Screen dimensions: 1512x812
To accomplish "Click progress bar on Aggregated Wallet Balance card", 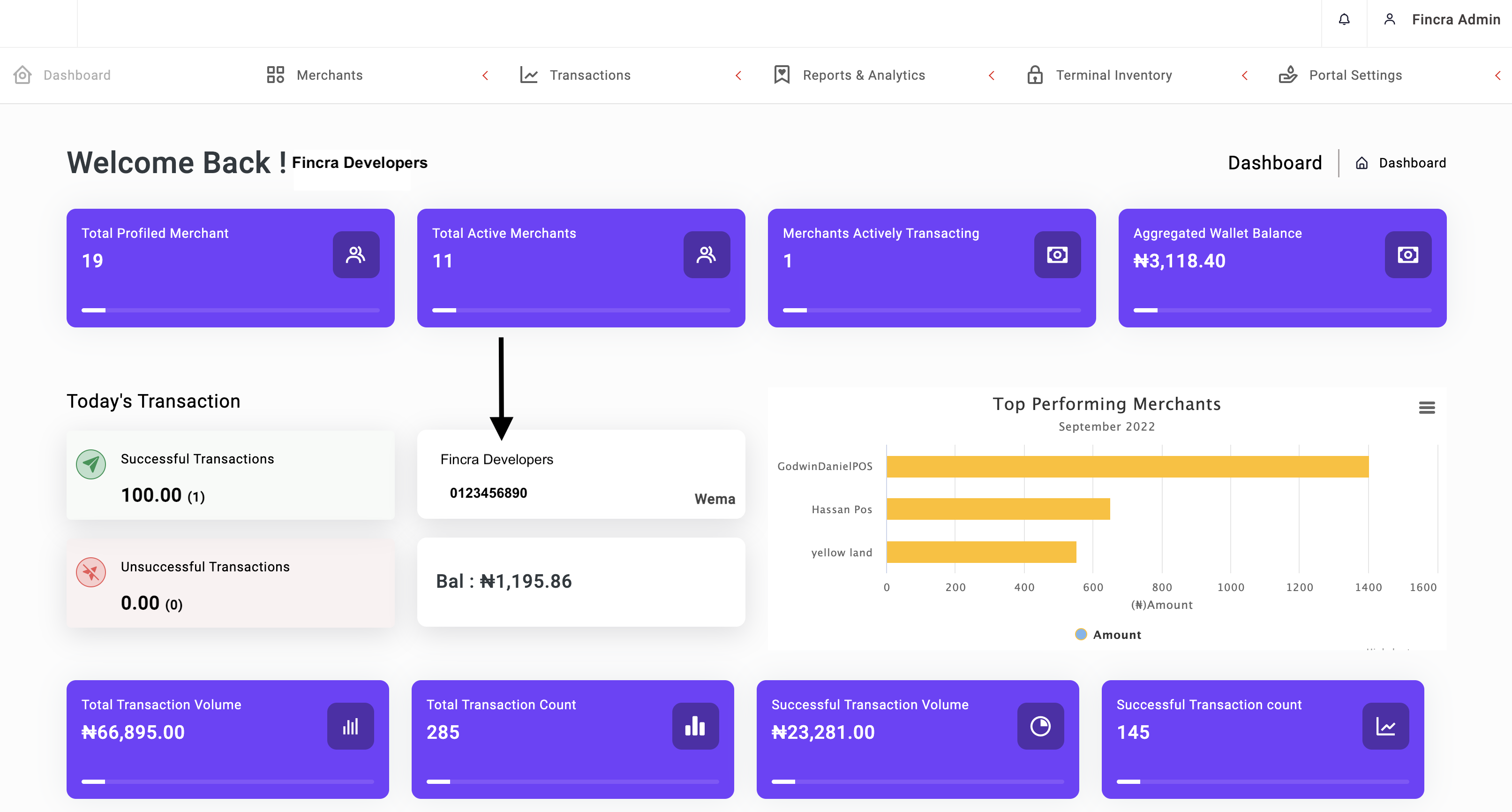I will pos(1282,310).
